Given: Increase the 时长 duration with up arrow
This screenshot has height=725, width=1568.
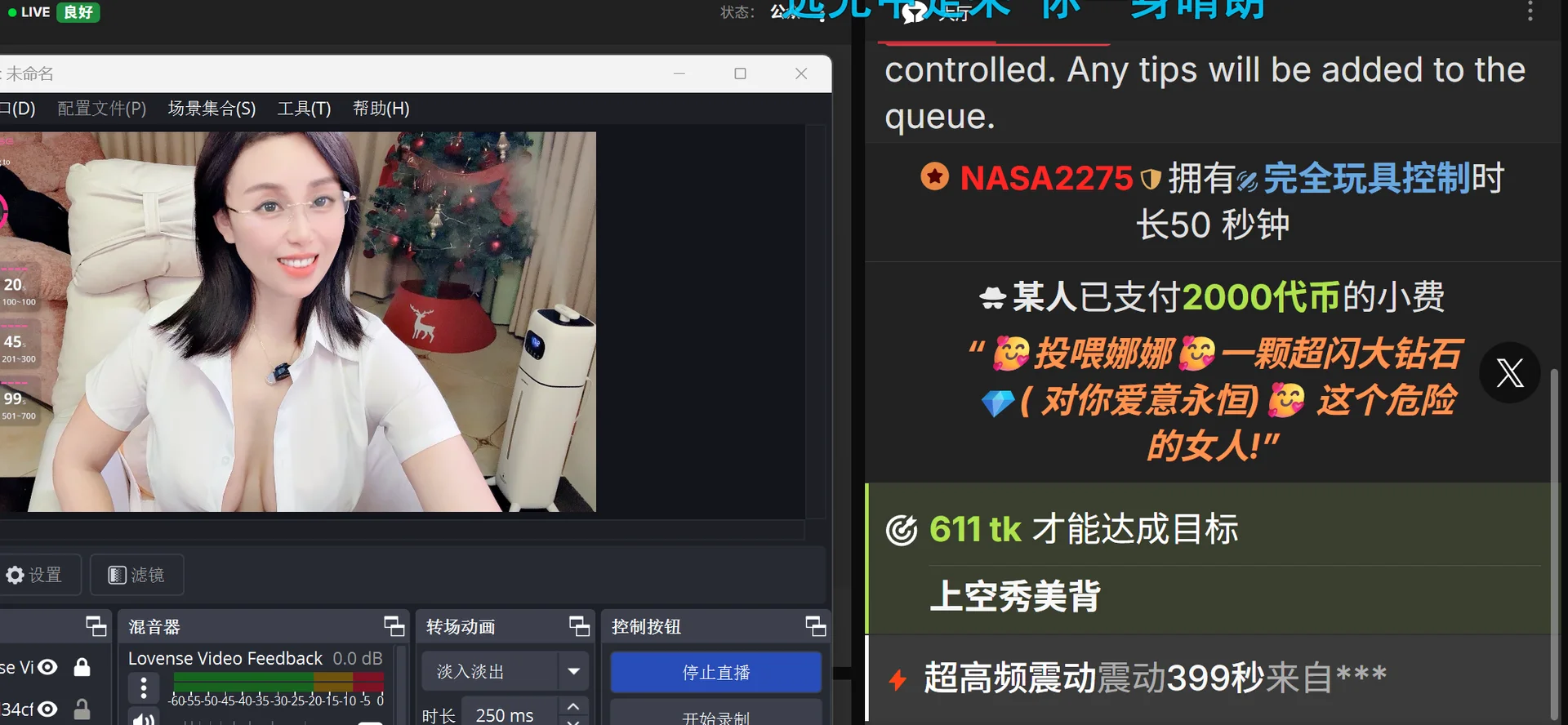Looking at the screenshot, I should (x=573, y=707).
